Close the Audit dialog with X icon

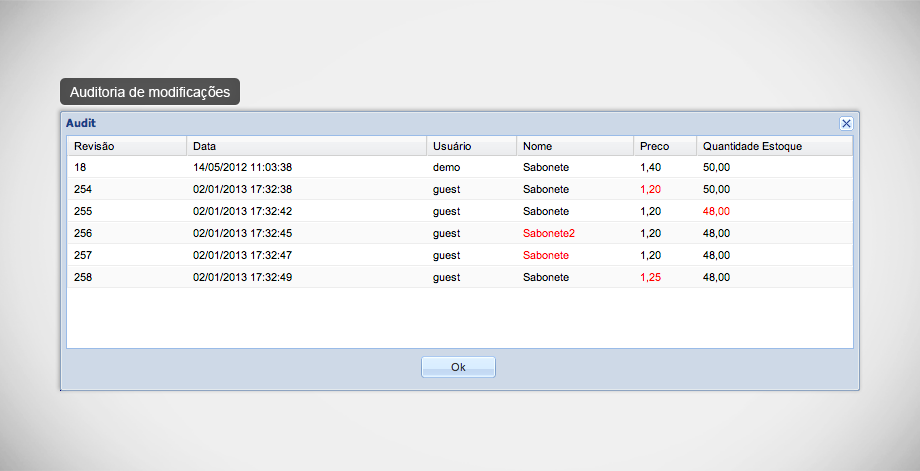point(846,123)
